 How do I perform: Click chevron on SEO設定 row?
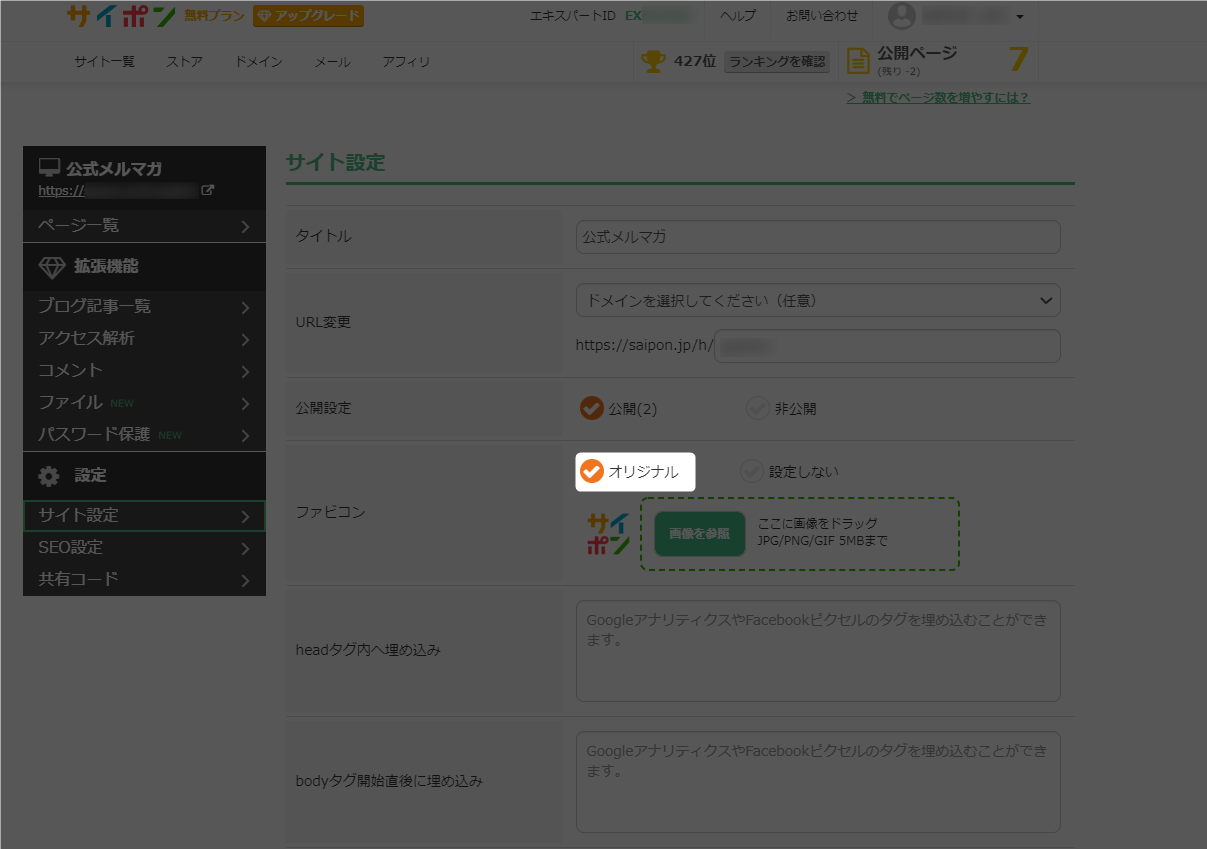click(246, 549)
